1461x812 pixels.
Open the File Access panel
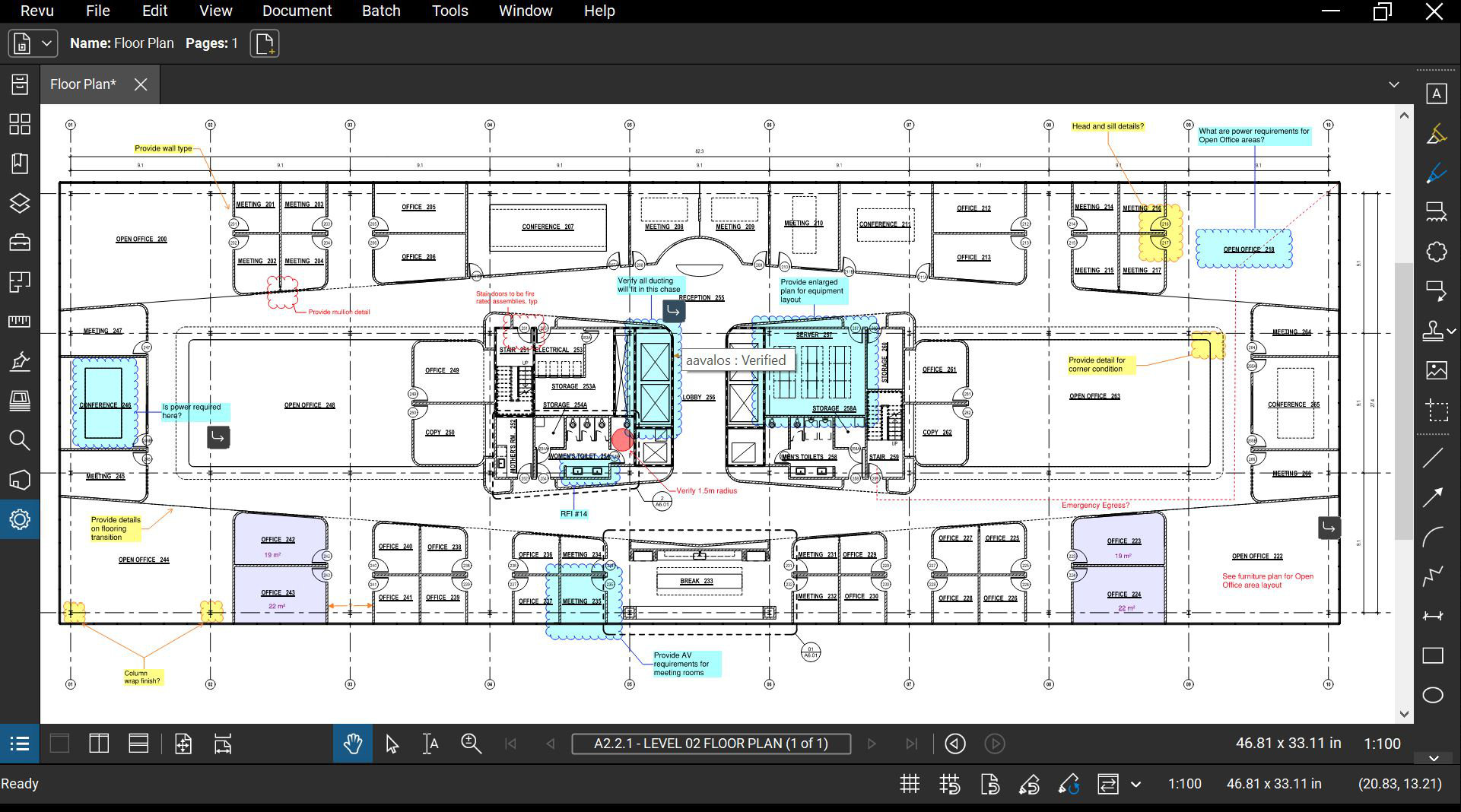pos(20,84)
